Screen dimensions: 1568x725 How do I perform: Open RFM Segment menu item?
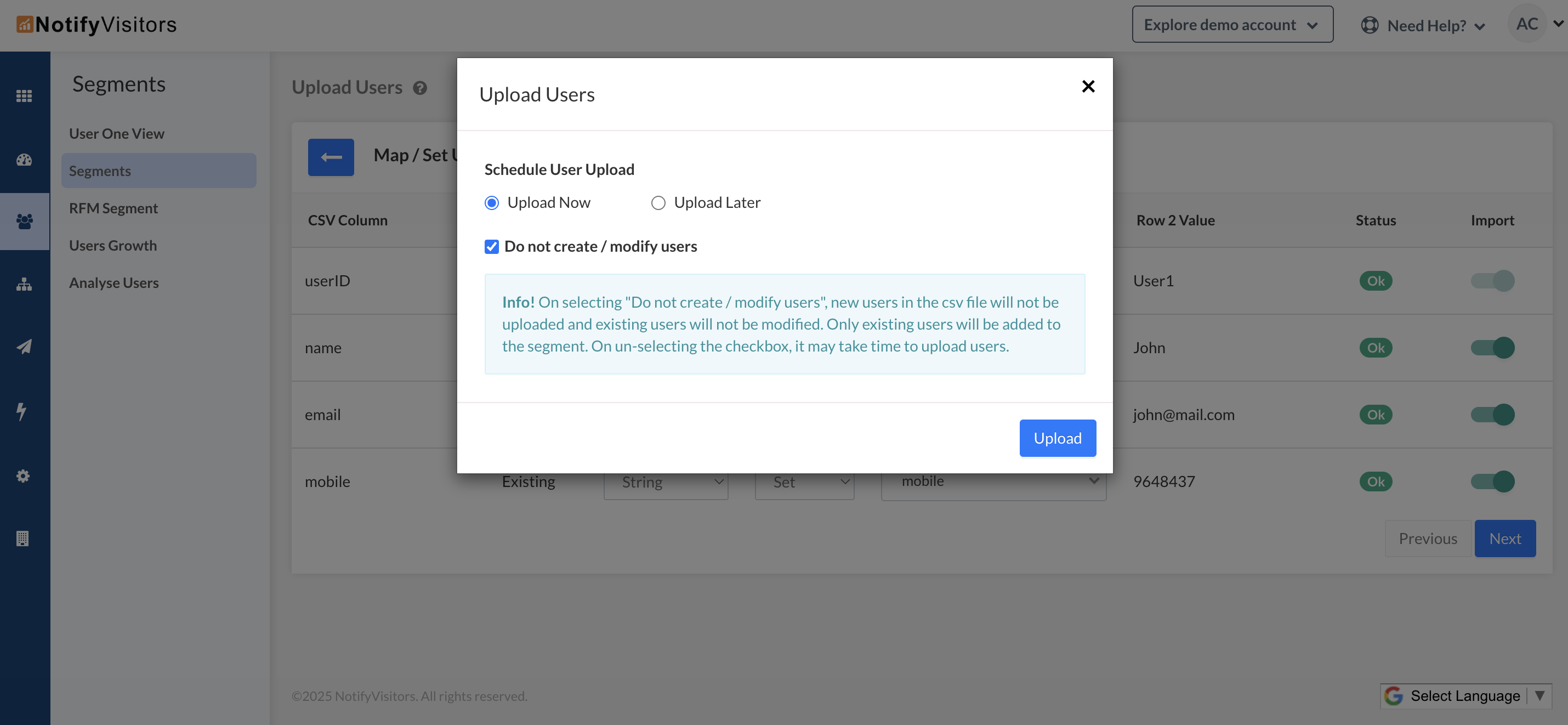coord(113,208)
